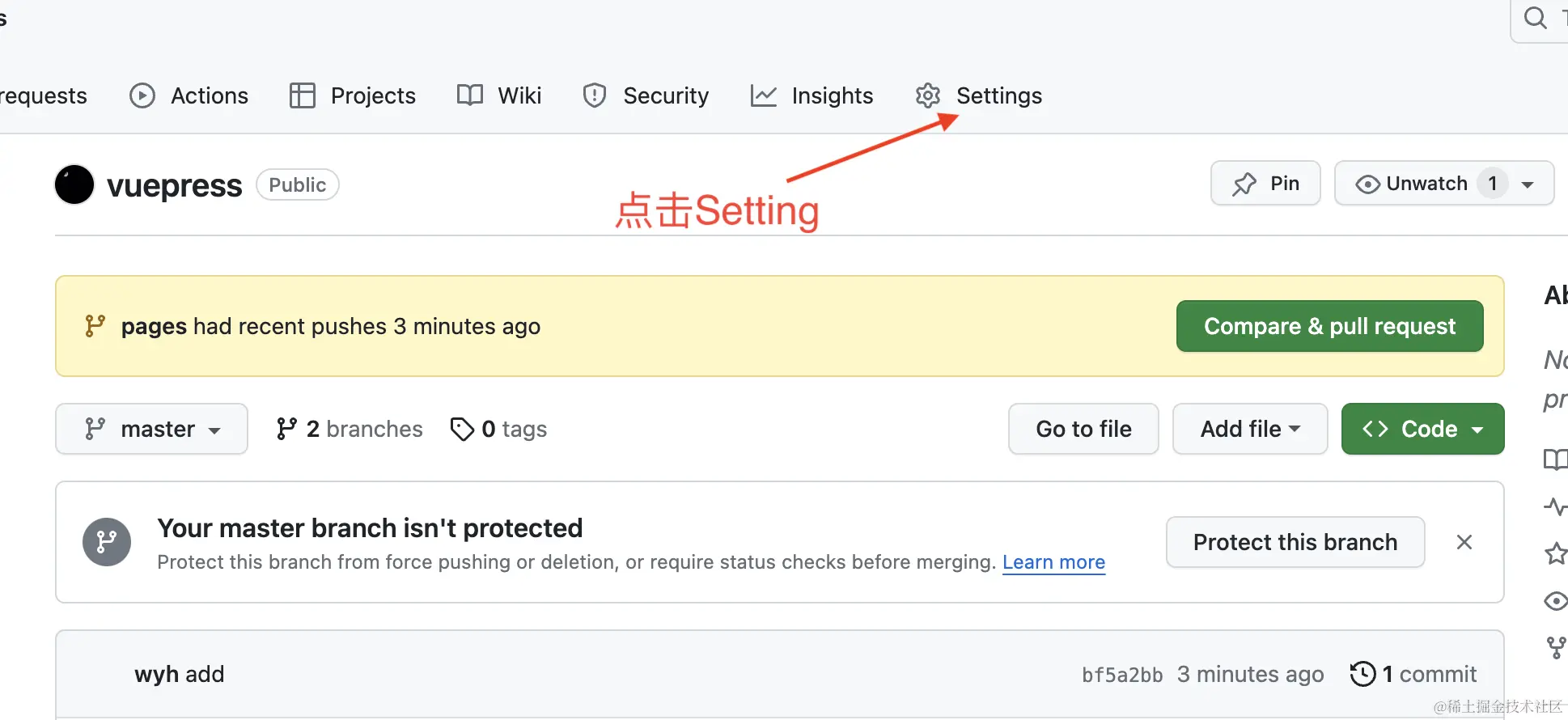Click the Wiki book icon
The height and width of the screenshot is (720, 1568).
pos(470,95)
